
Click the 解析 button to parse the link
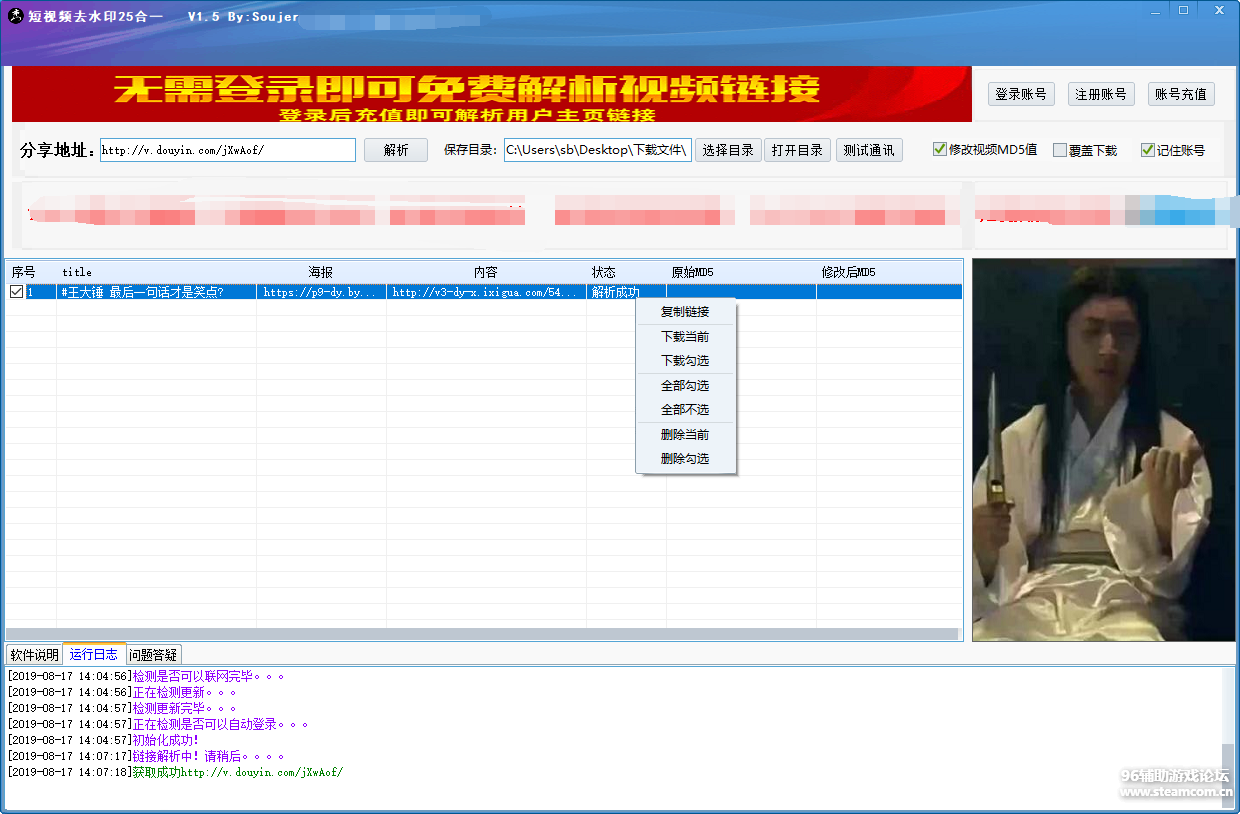(395, 149)
